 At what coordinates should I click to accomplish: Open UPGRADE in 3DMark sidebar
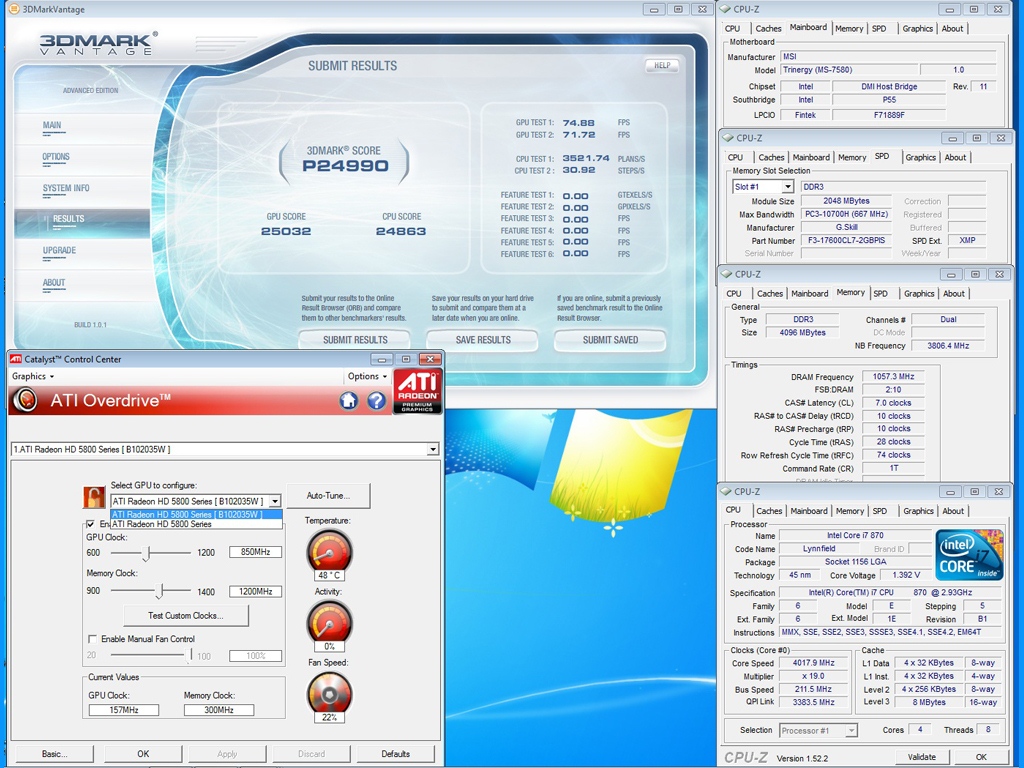59,251
